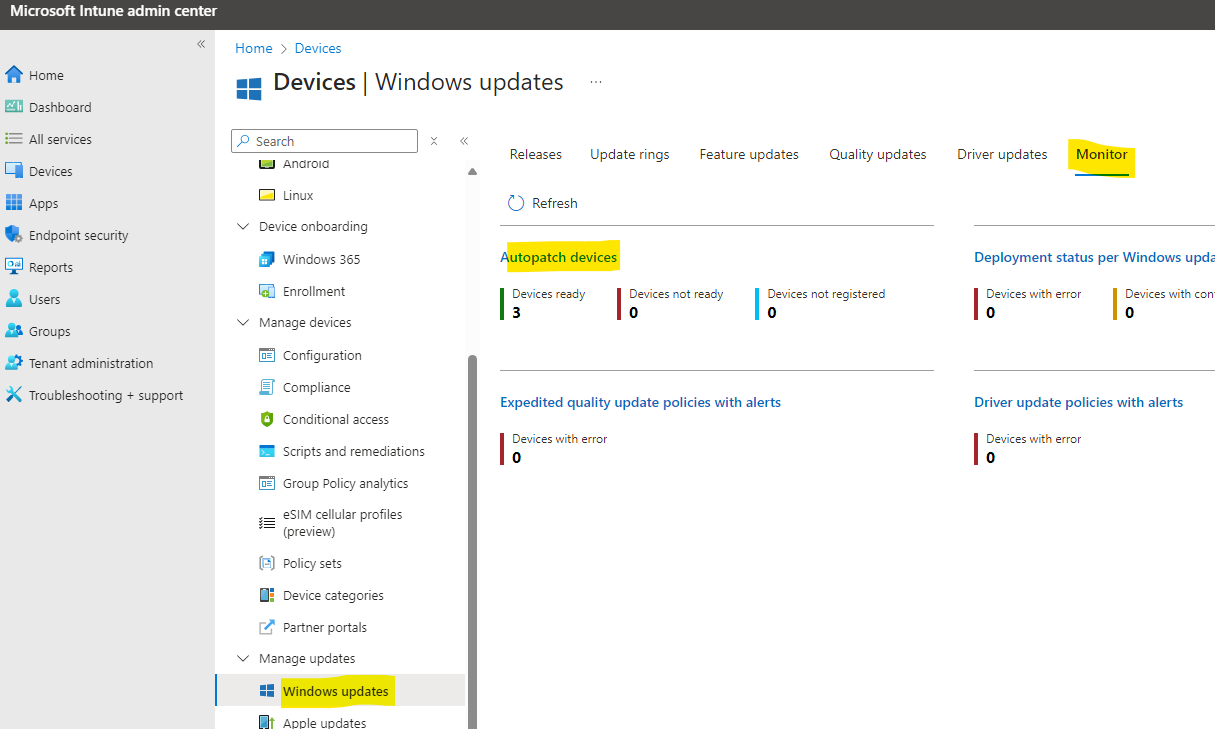The height and width of the screenshot is (729, 1215).
Task: Switch to the Update rings tab
Action: (630, 154)
